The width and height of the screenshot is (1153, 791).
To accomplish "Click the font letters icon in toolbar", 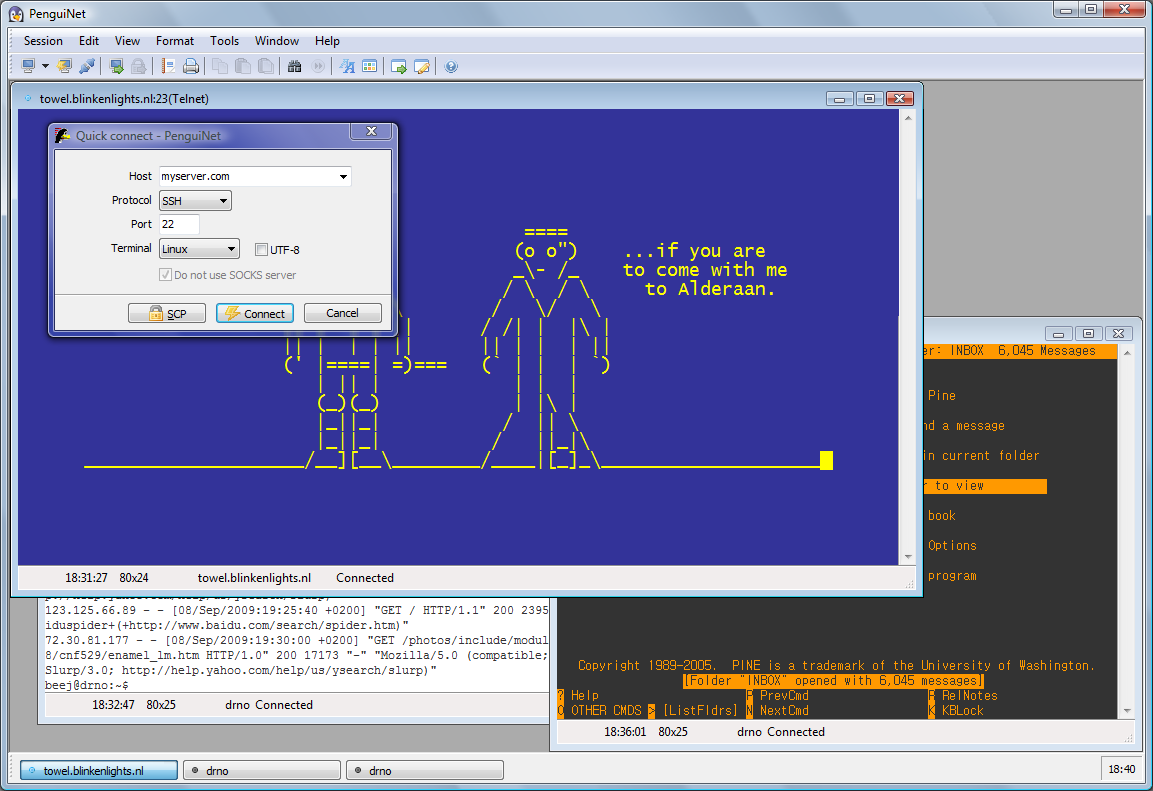I will (x=347, y=66).
